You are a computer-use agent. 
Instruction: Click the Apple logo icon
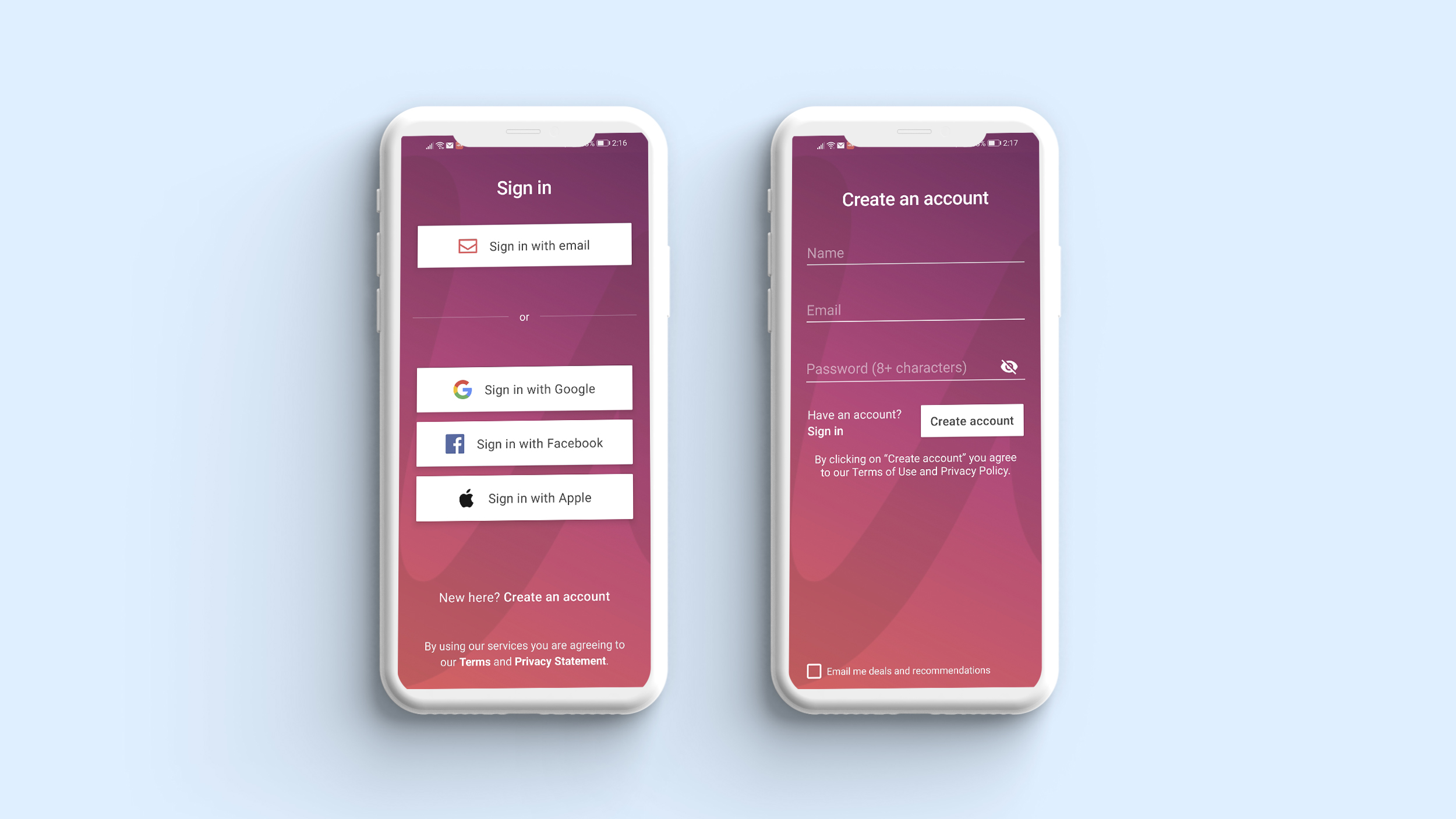coord(465,498)
